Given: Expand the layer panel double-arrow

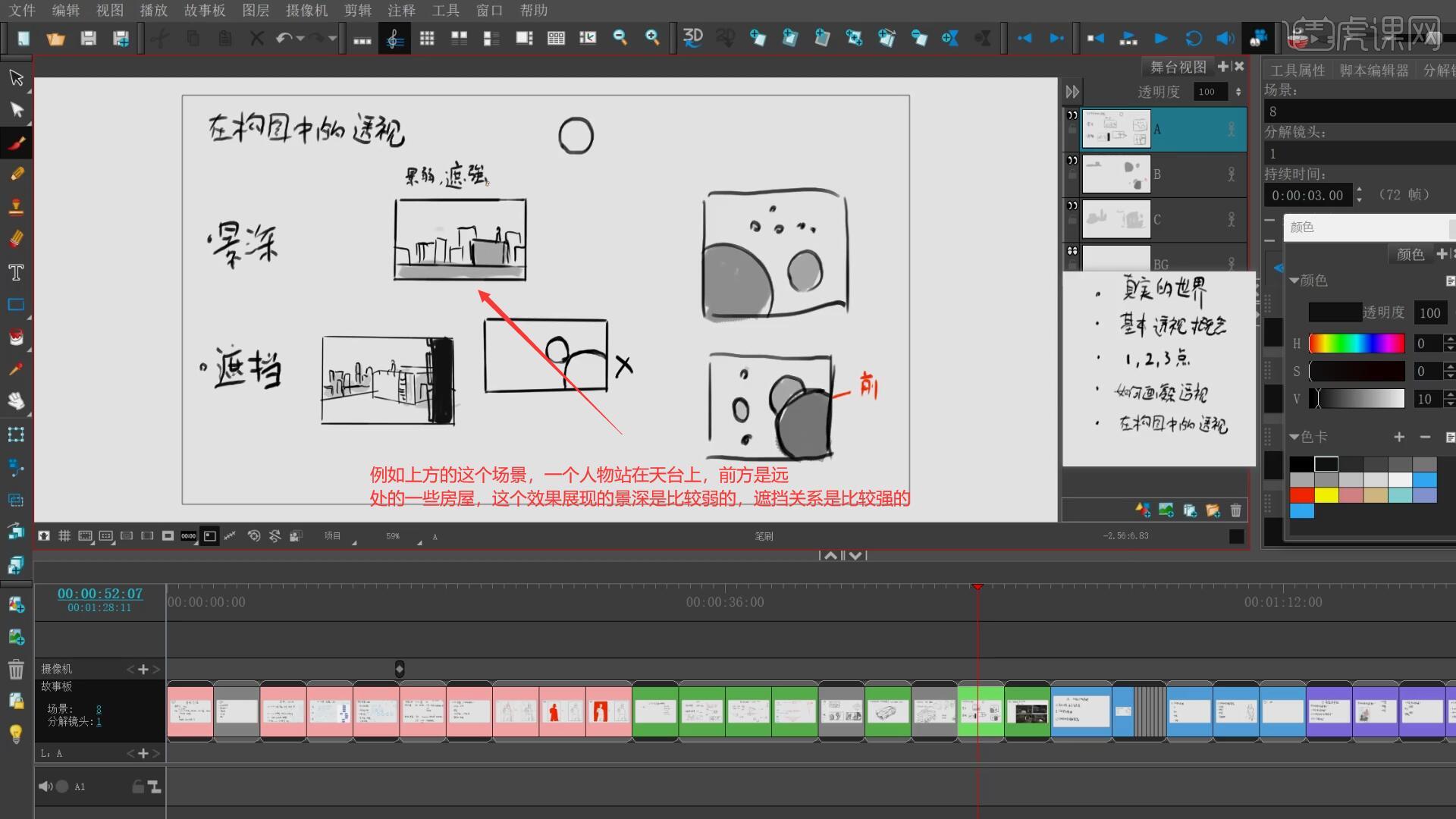Looking at the screenshot, I should pyautogui.click(x=1072, y=92).
